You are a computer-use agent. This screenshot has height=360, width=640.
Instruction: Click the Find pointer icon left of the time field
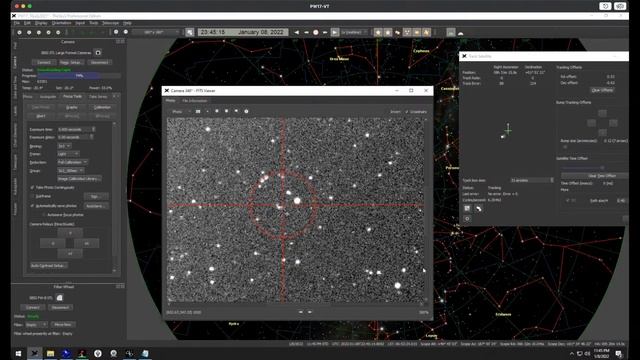(x=190, y=32)
